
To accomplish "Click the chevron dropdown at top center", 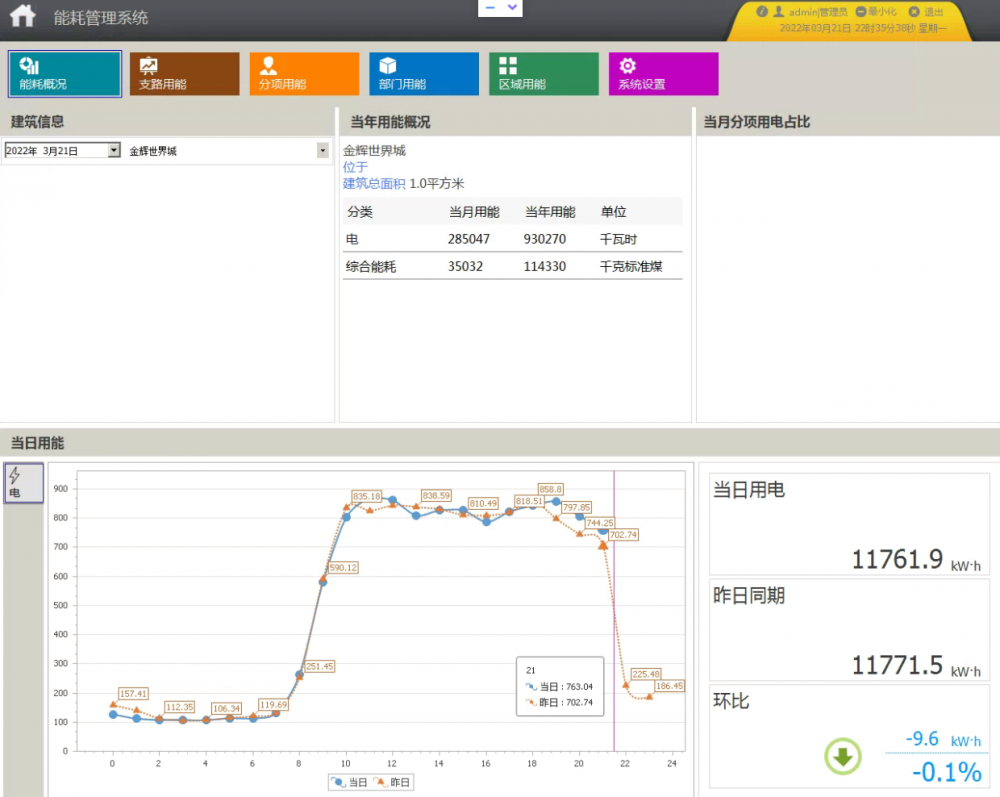I will point(513,7).
